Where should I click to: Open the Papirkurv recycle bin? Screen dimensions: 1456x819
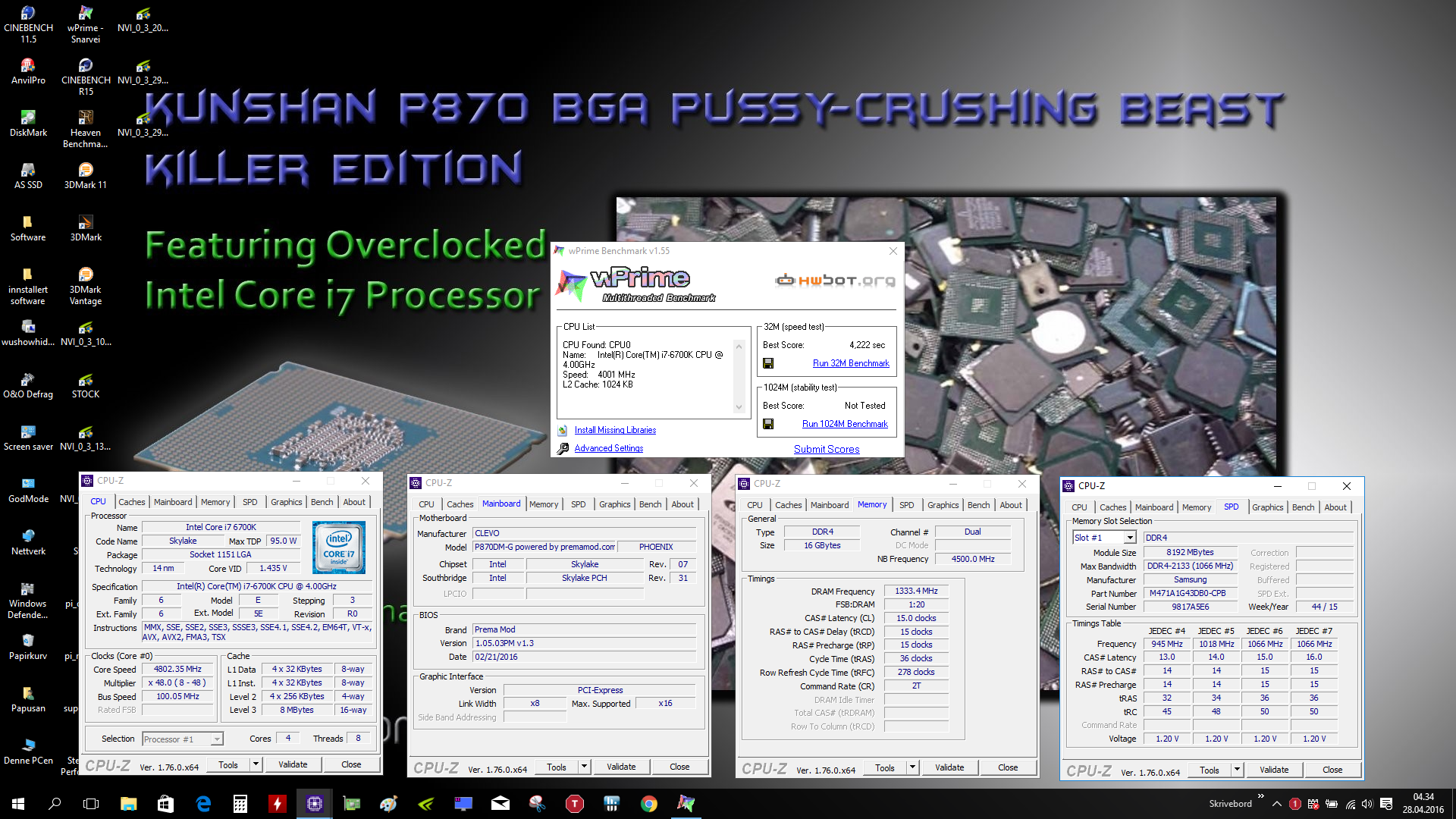click(x=28, y=647)
